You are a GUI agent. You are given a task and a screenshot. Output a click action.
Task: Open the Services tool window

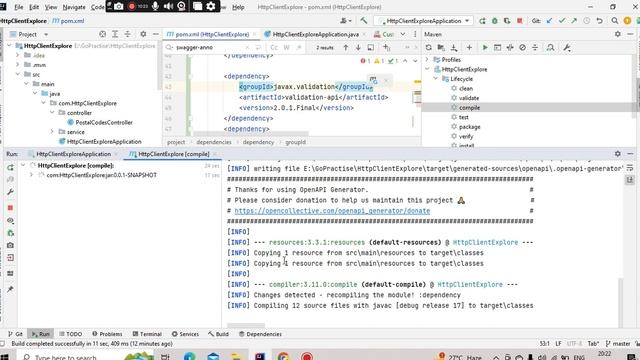185,334
